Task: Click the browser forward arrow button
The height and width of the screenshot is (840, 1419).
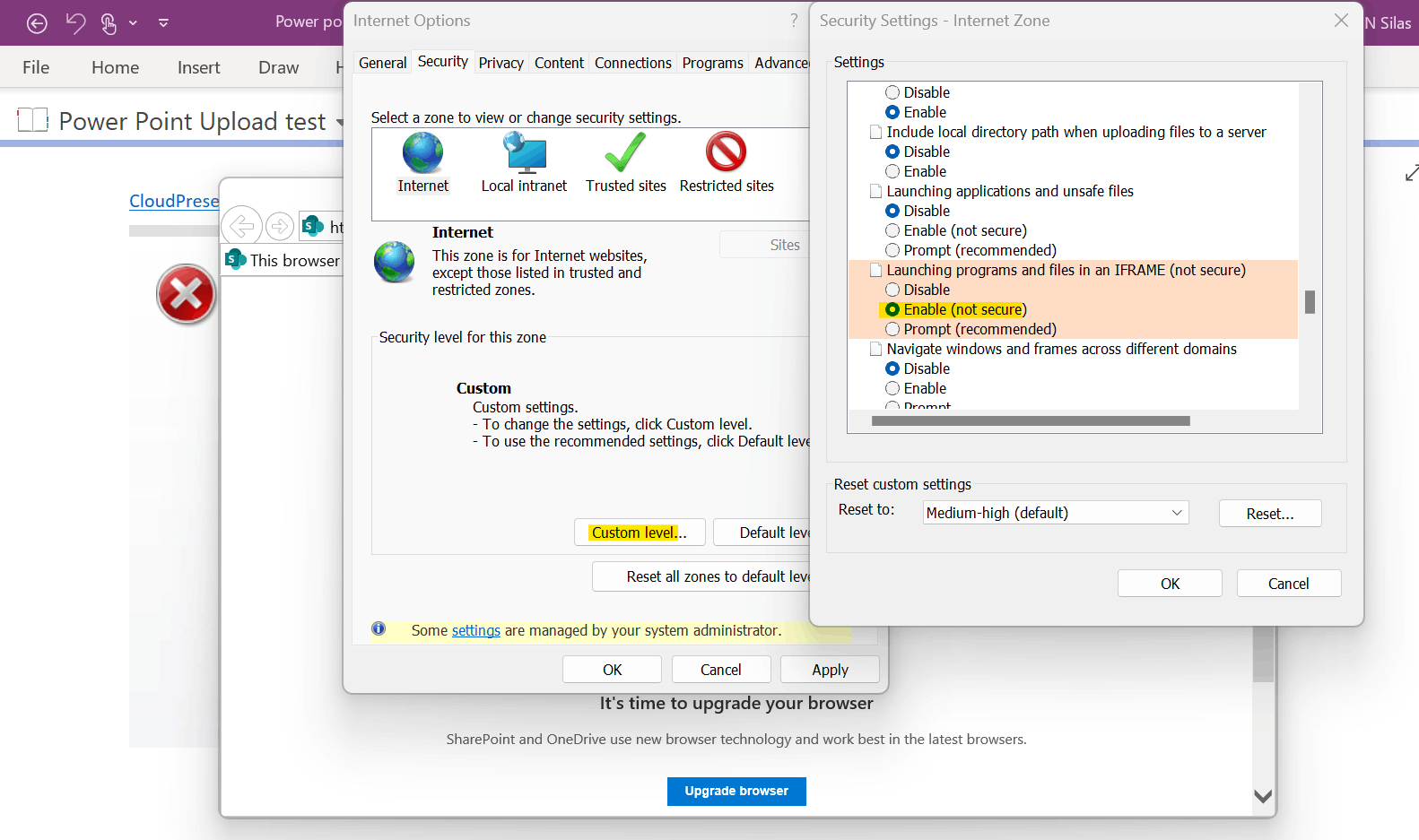Action: pyautogui.click(x=280, y=226)
